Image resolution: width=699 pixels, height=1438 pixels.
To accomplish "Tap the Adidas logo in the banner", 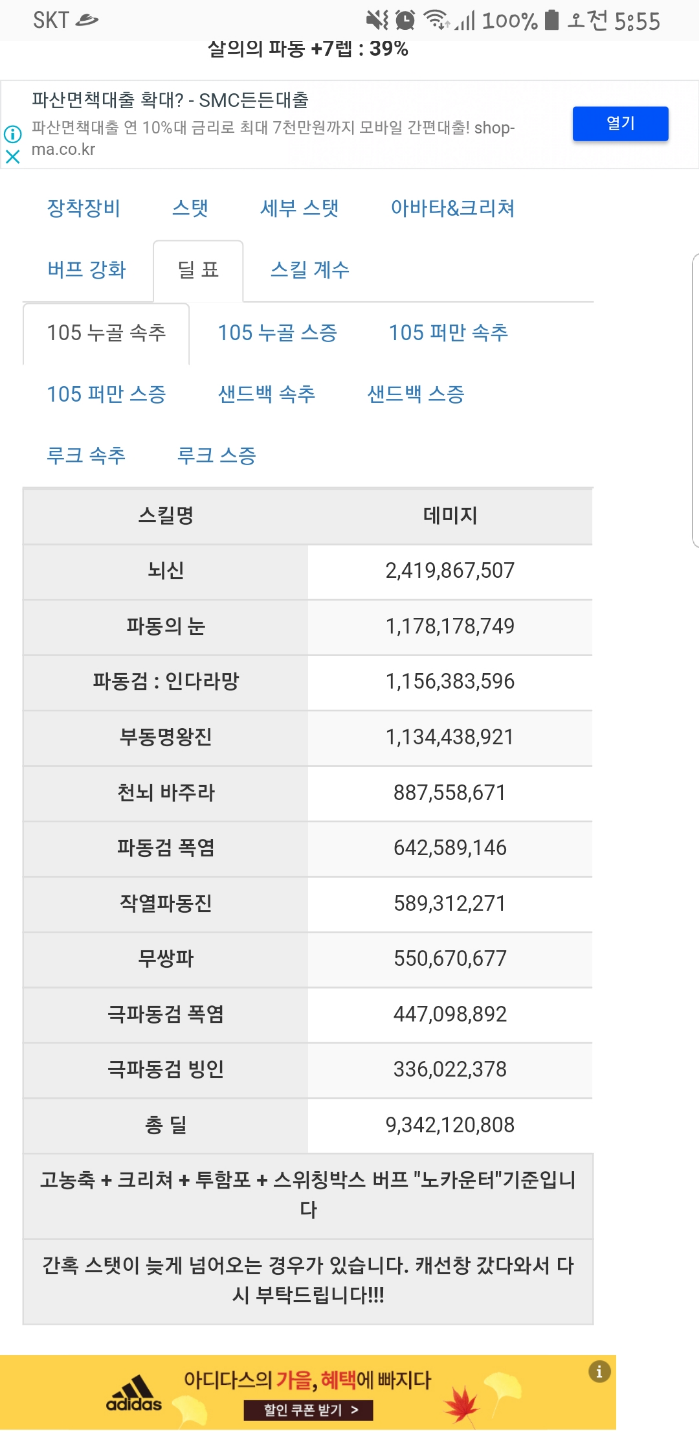I will (134, 1396).
